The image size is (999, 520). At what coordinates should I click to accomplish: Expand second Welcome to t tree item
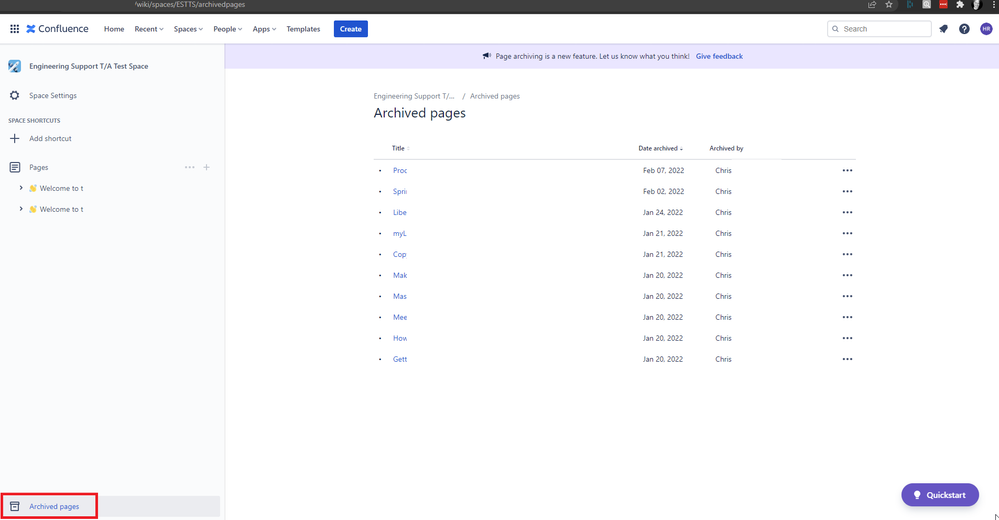21,209
